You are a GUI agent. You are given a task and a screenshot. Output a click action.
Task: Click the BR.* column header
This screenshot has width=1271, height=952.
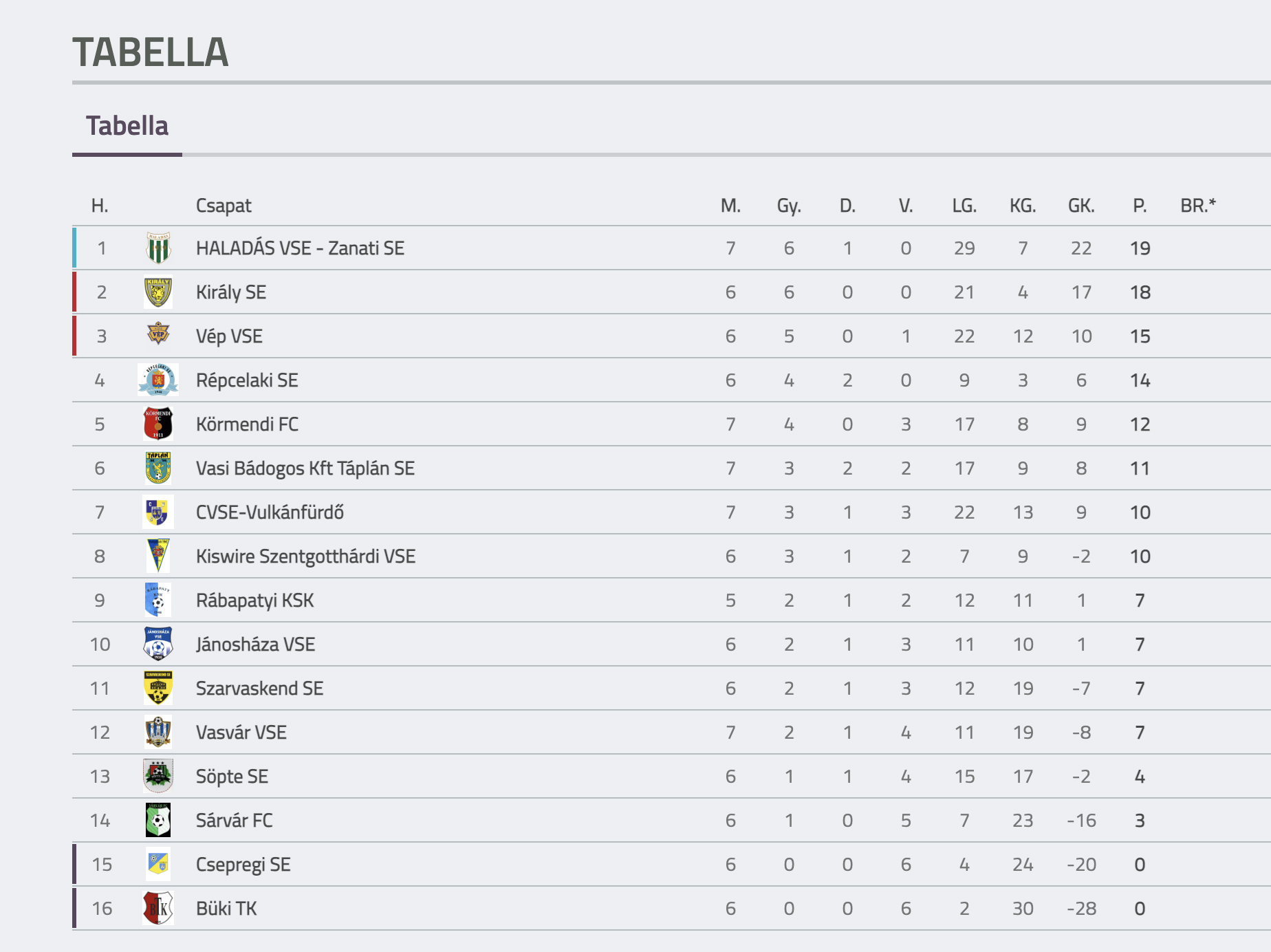point(1198,206)
